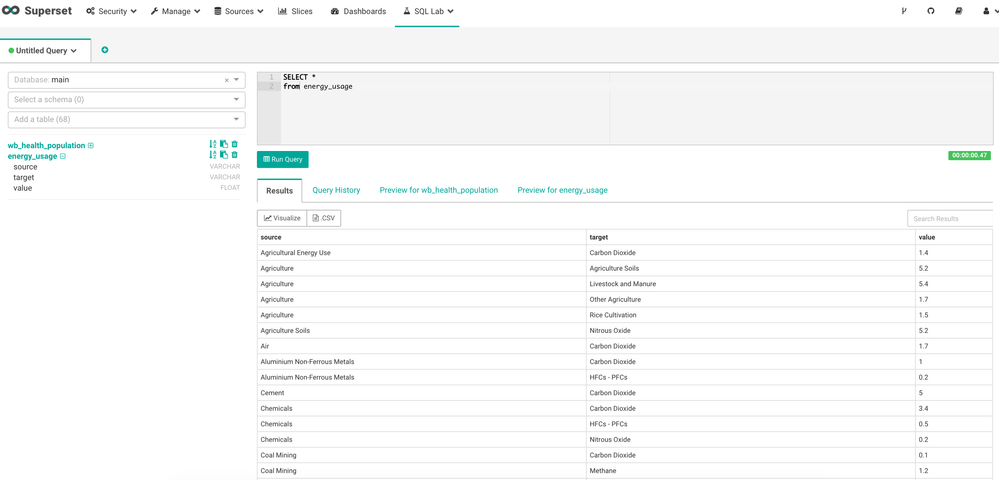Click the query time badge 00:00:00.47

[x=969, y=155]
